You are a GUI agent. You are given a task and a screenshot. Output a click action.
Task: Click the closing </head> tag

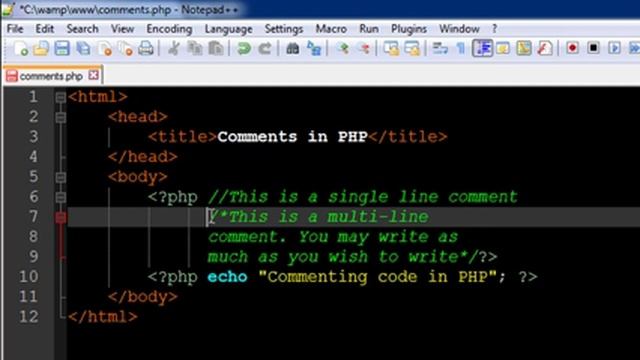143,157
